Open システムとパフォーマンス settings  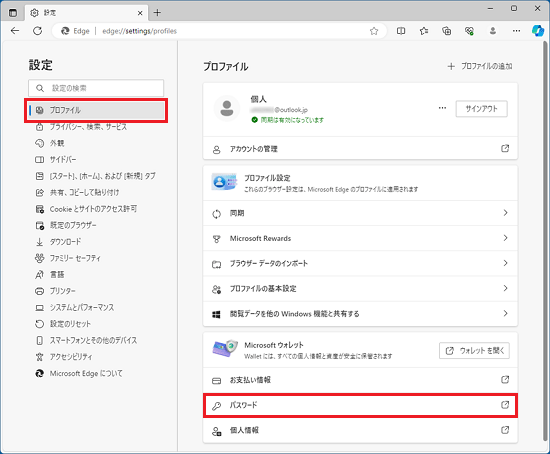[x=75, y=308]
